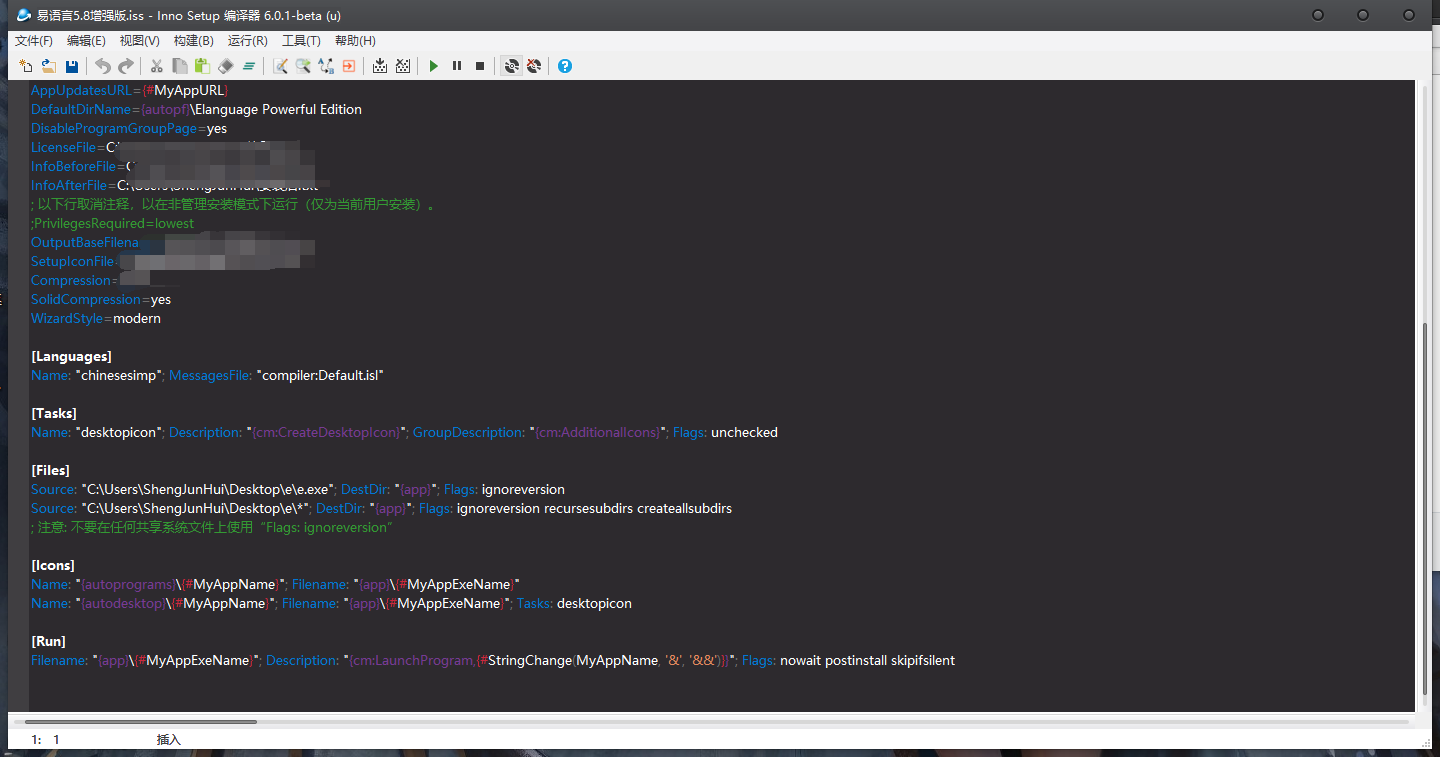Open an existing script file
Viewport: 1440px width, 757px height.
(x=48, y=66)
